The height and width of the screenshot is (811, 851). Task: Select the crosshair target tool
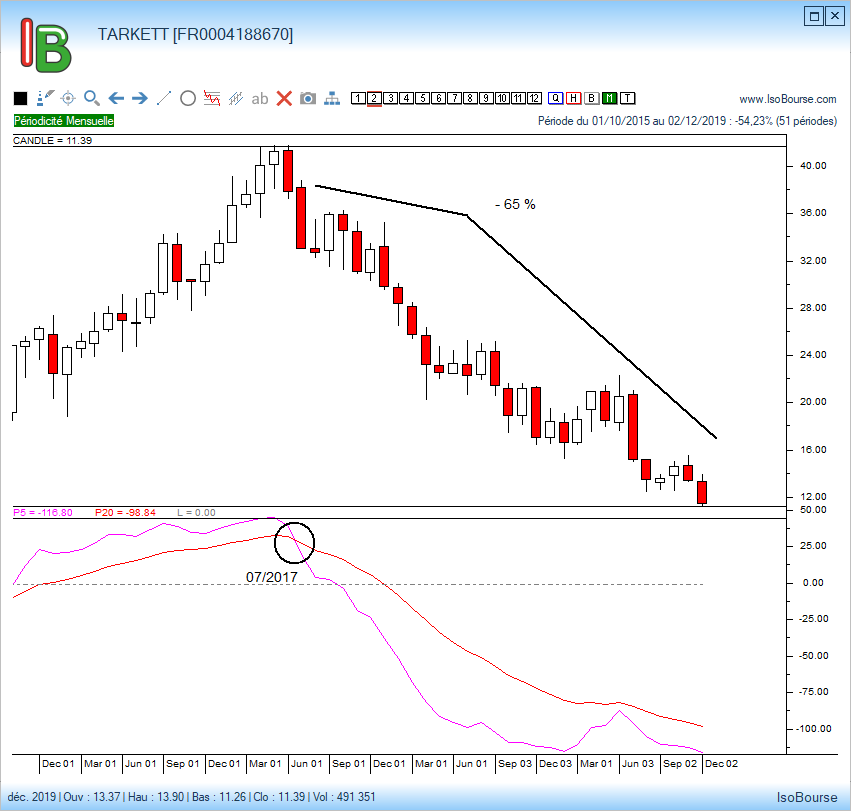click(68, 98)
